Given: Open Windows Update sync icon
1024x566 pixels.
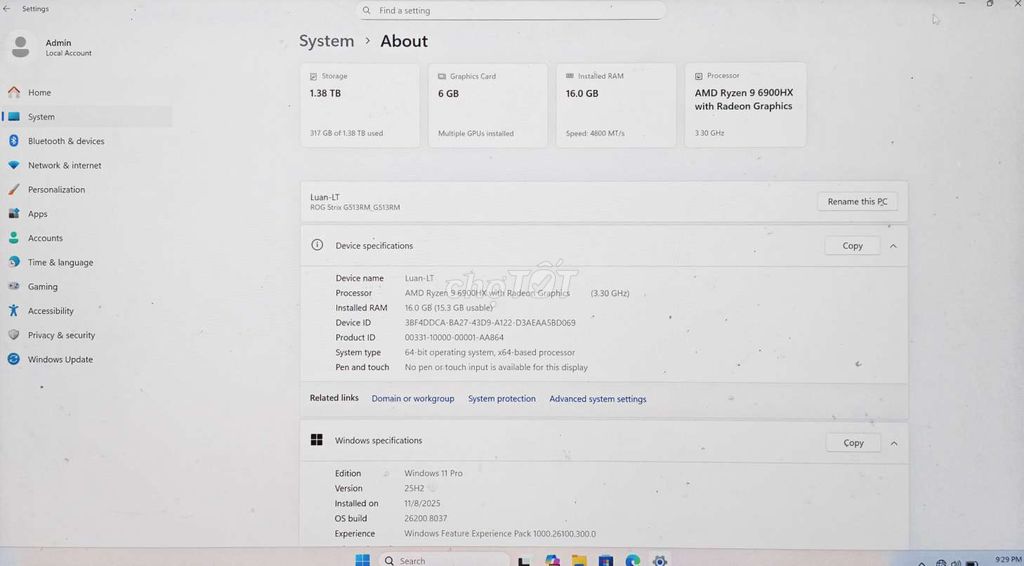Looking at the screenshot, I should (14, 359).
